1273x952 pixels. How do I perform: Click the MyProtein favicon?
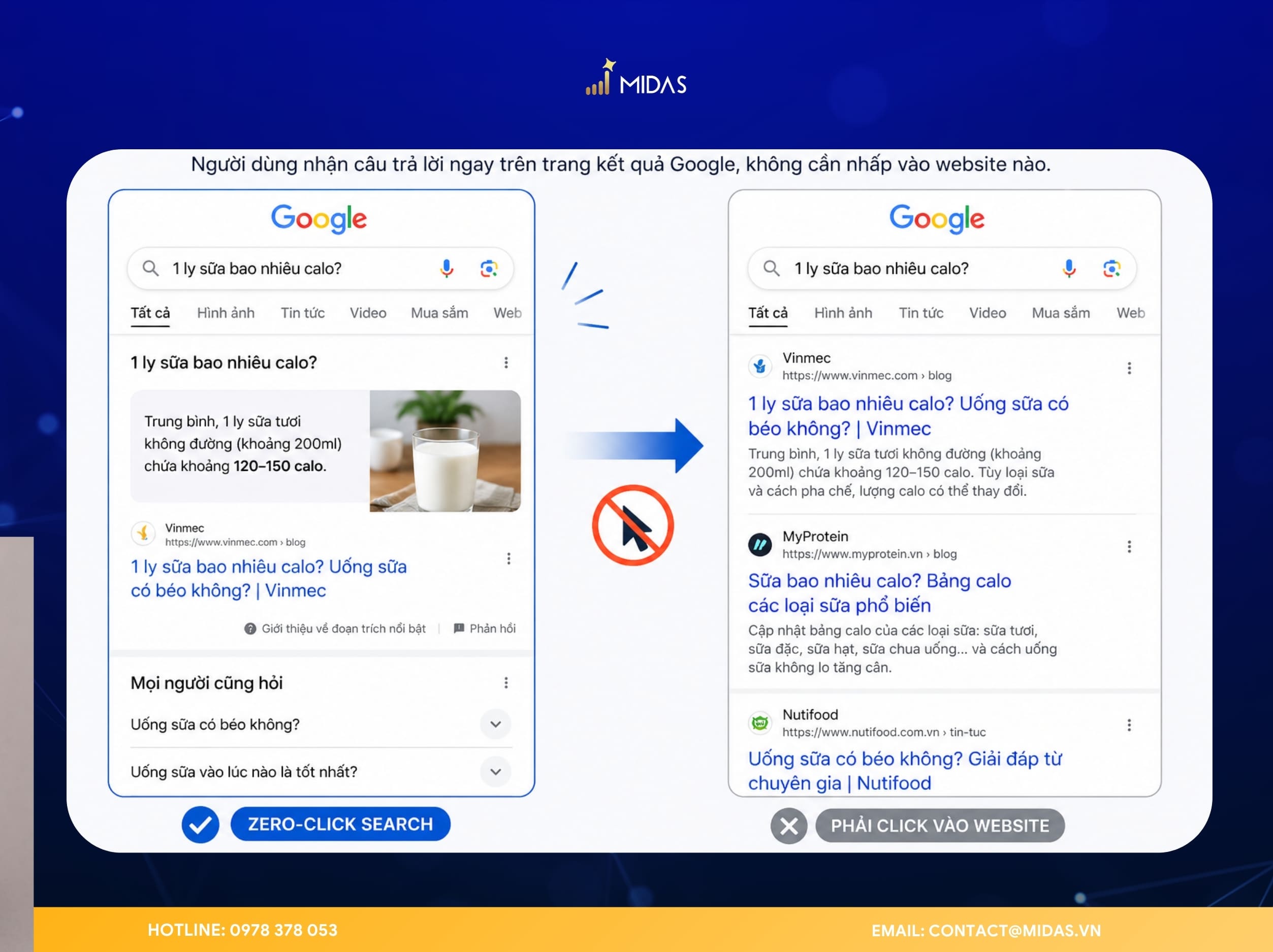click(759, 544)
